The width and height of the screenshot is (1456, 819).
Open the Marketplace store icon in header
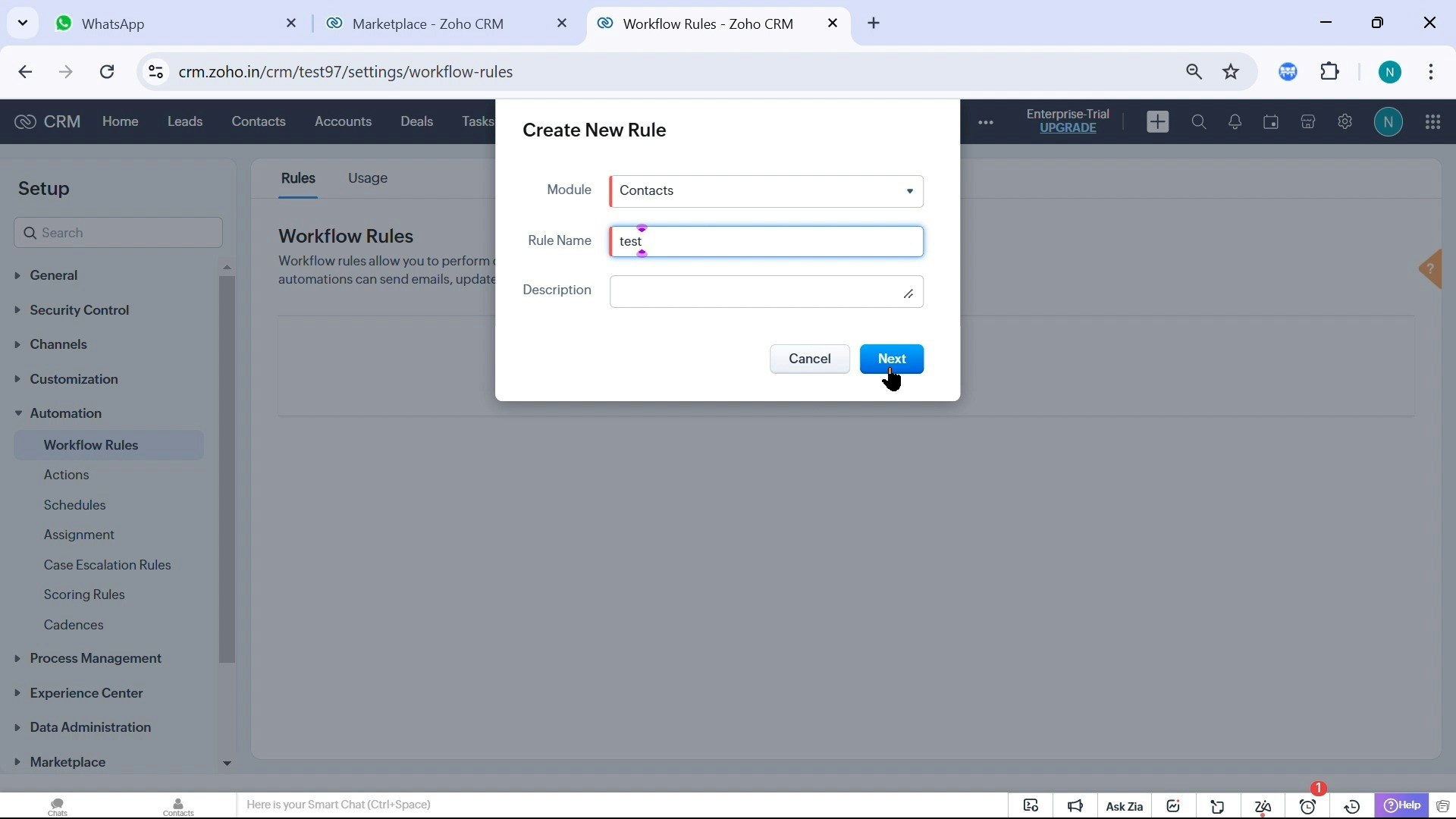(x=1307, y=122)
